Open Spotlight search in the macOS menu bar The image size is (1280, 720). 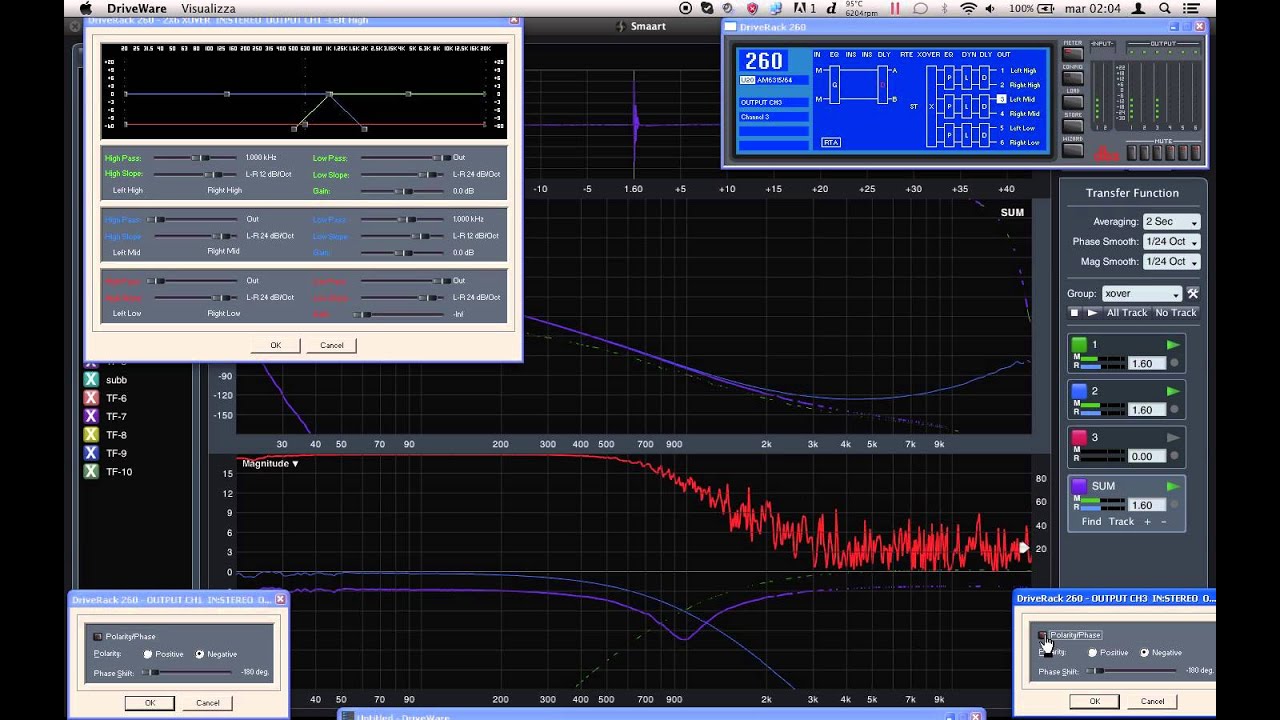[x=1165, y=8]
